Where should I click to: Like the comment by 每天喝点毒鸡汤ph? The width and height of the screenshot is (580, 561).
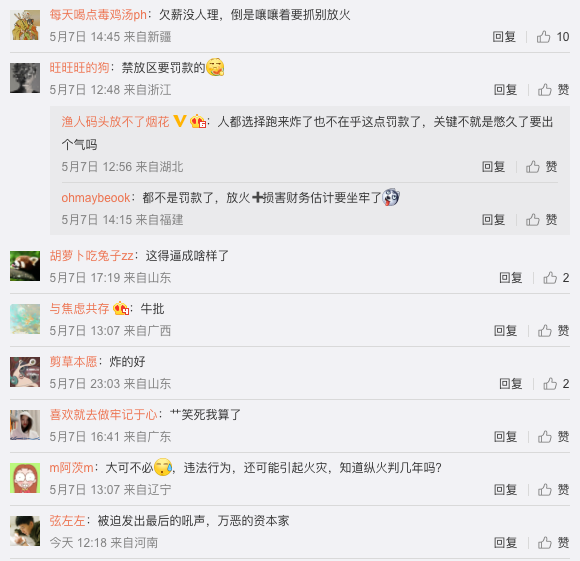click(x=553, y=37)
